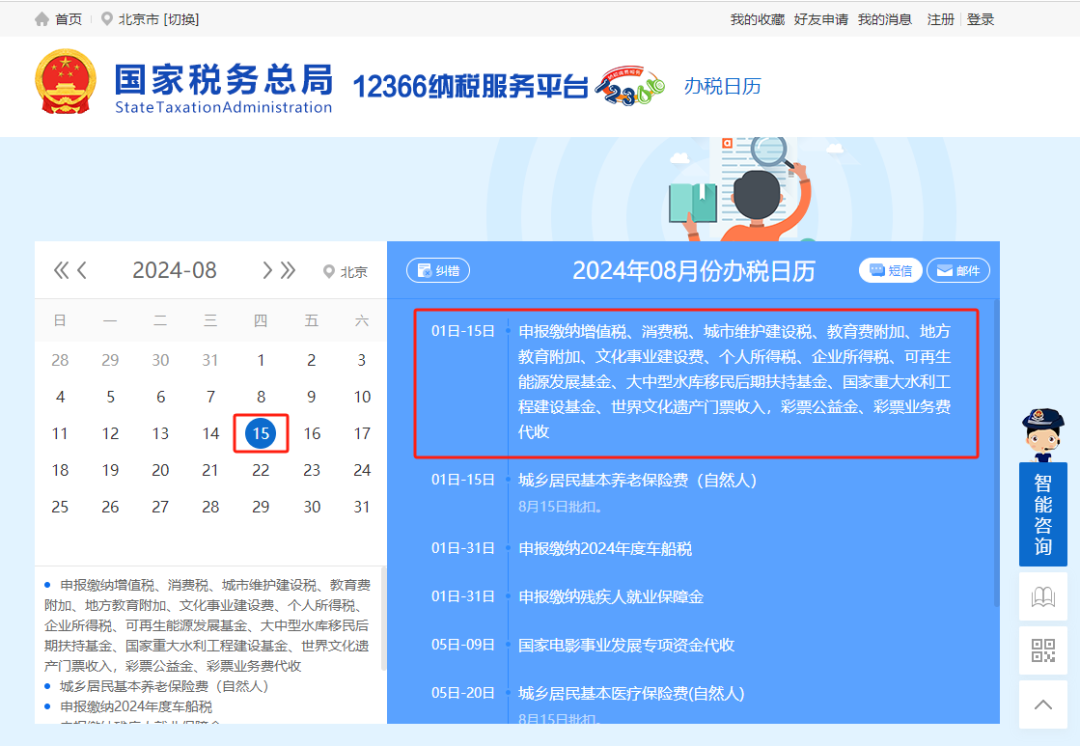Click 申报缴纳残疾人就业保障金 entry
The width and height of the screenshot is (1080, 746).
[x=611, y=597]
